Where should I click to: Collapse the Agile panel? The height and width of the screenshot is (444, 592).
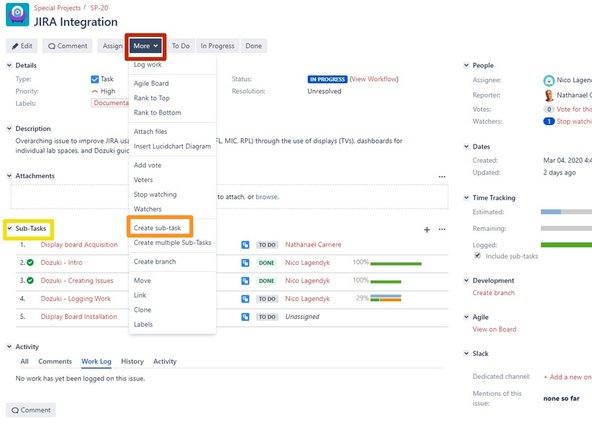point(466,317)
